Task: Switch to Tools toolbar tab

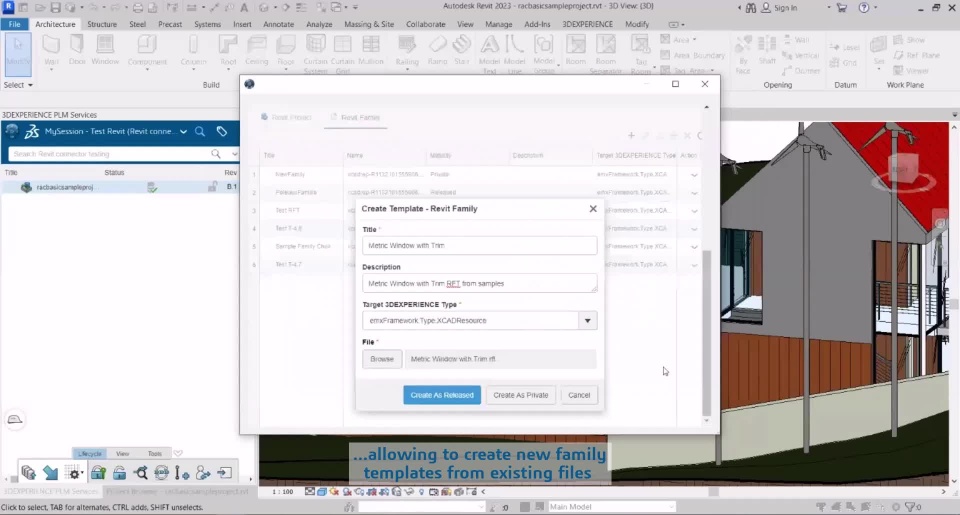Action: pos(155,454)
